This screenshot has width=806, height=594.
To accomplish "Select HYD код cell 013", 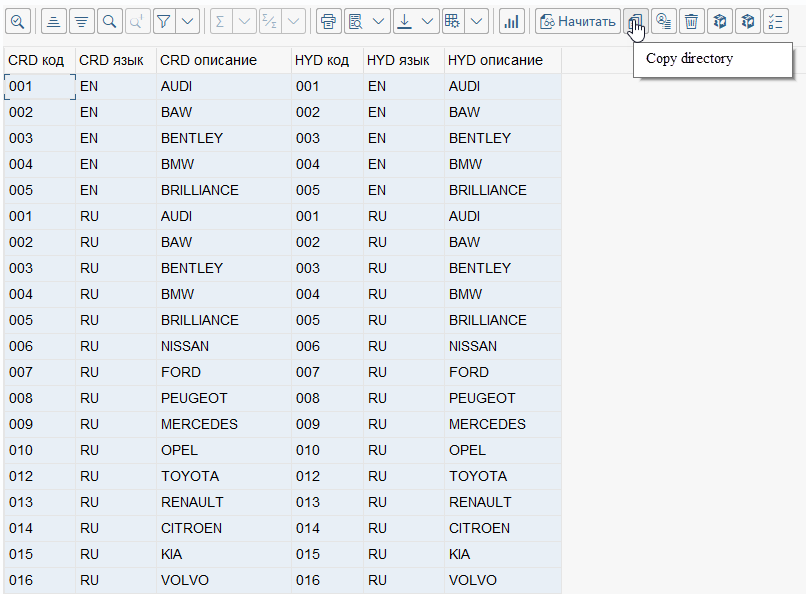I will pos(327,502).
